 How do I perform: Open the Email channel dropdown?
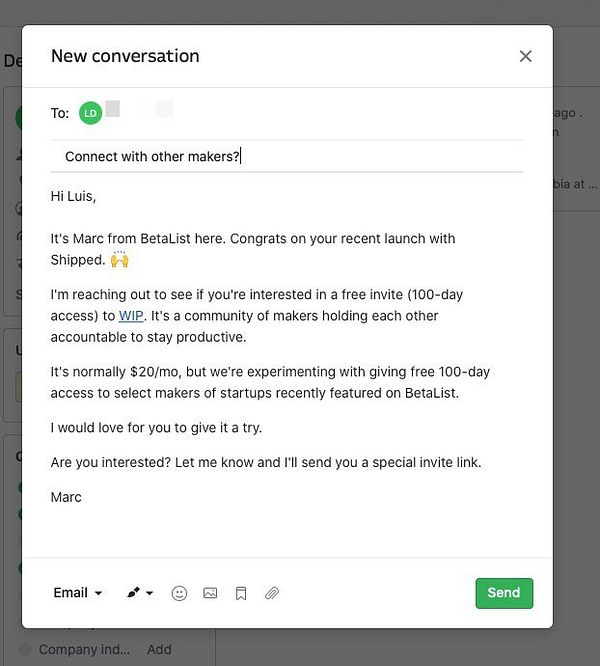click(x=78, y=593)
